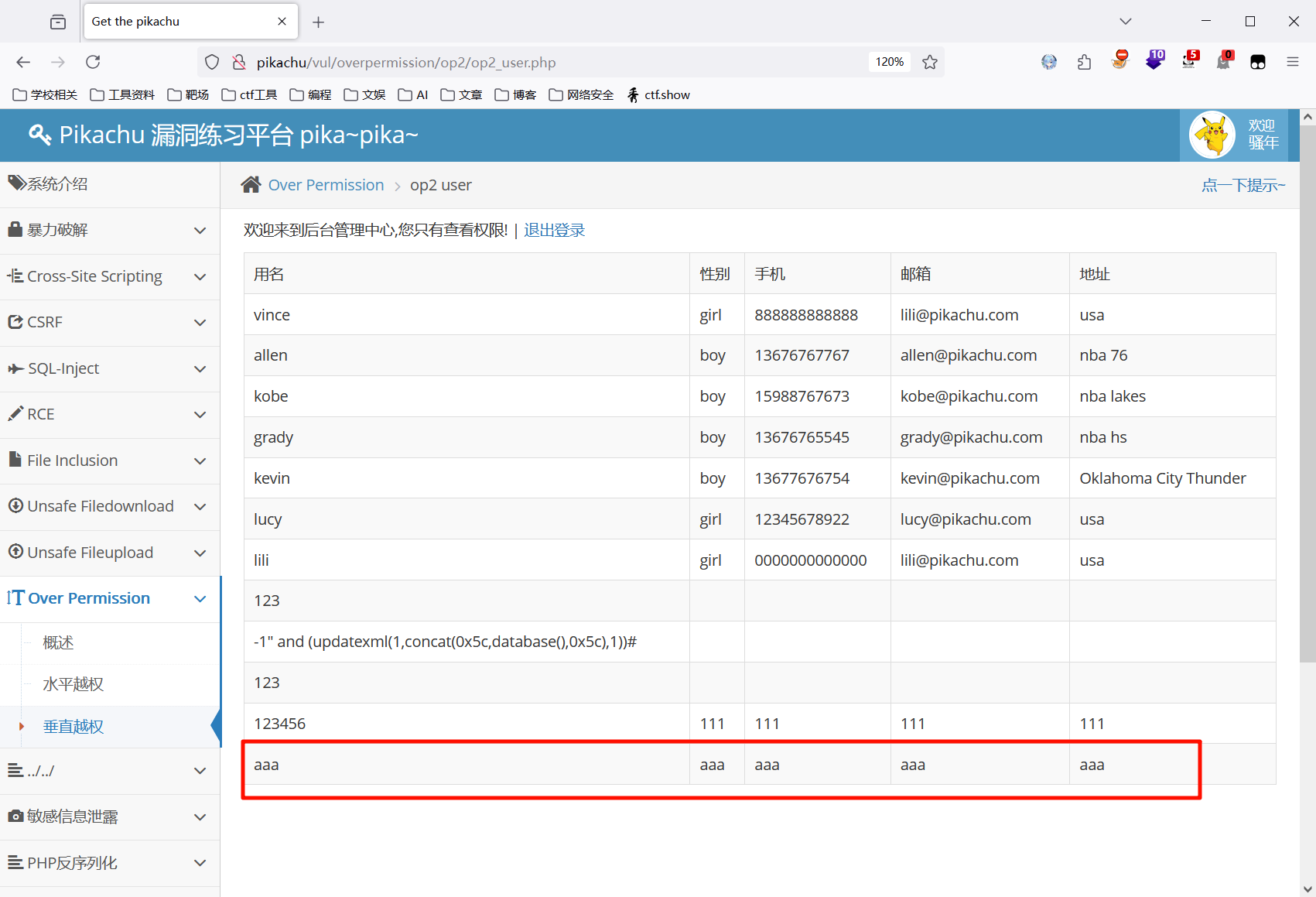
Task: Reload the current page
Action: coord(93,62)
